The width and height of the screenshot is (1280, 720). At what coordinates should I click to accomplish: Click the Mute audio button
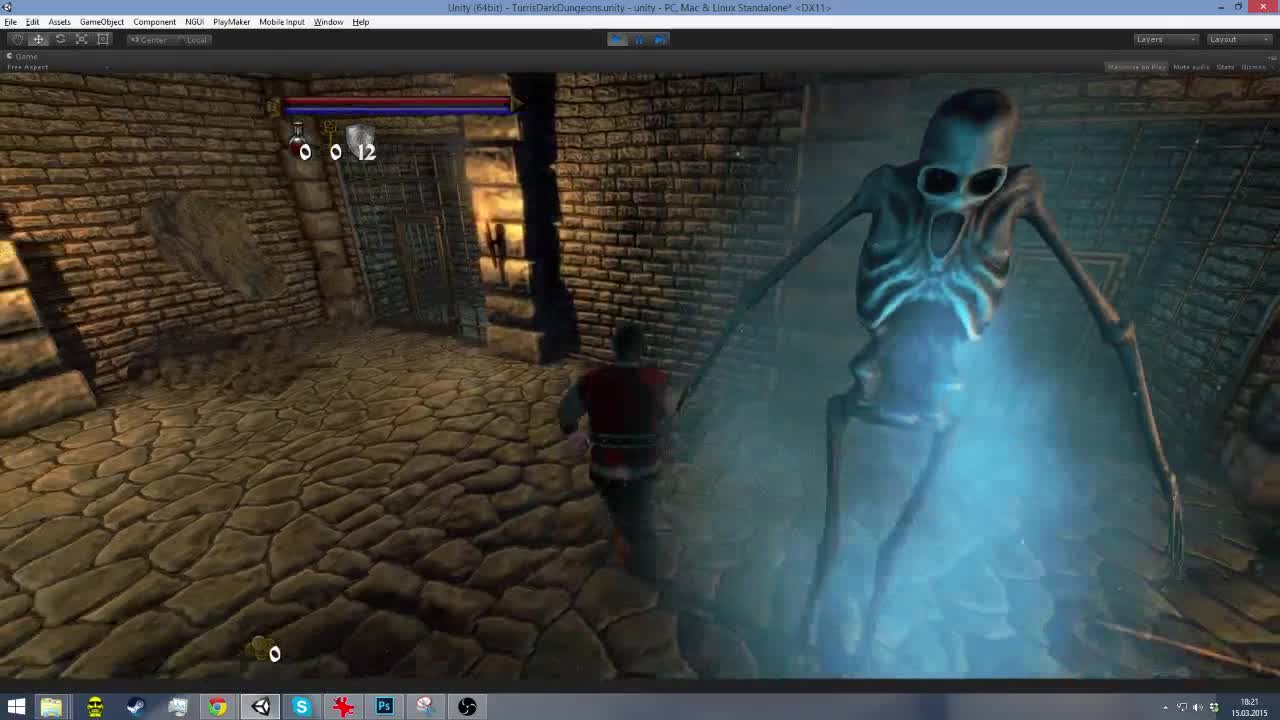click(1191, 67)
